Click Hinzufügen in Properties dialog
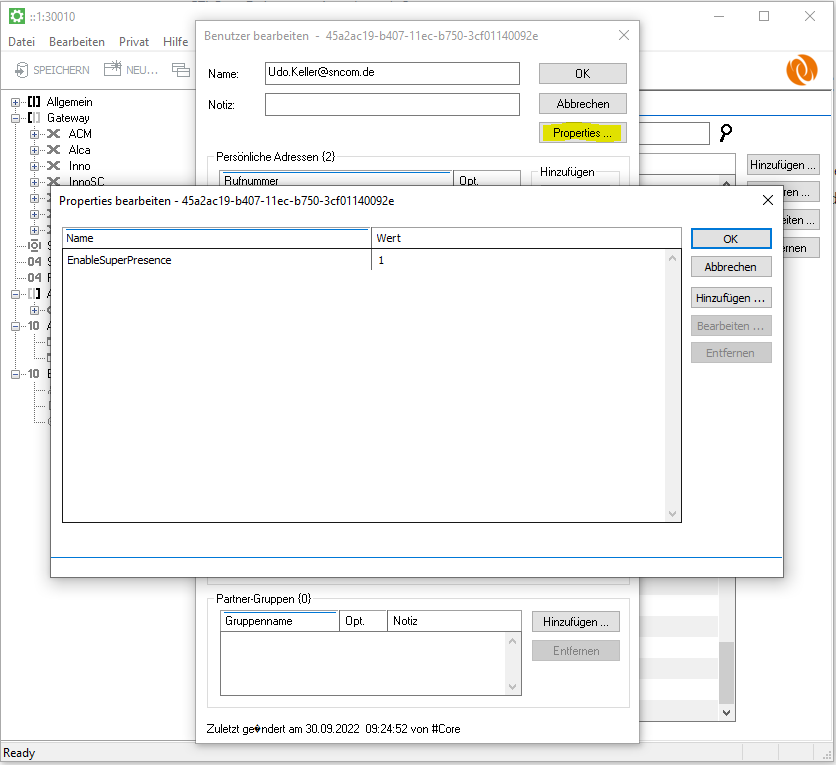This screenshot has width=836, height=765. coord(730,298)
